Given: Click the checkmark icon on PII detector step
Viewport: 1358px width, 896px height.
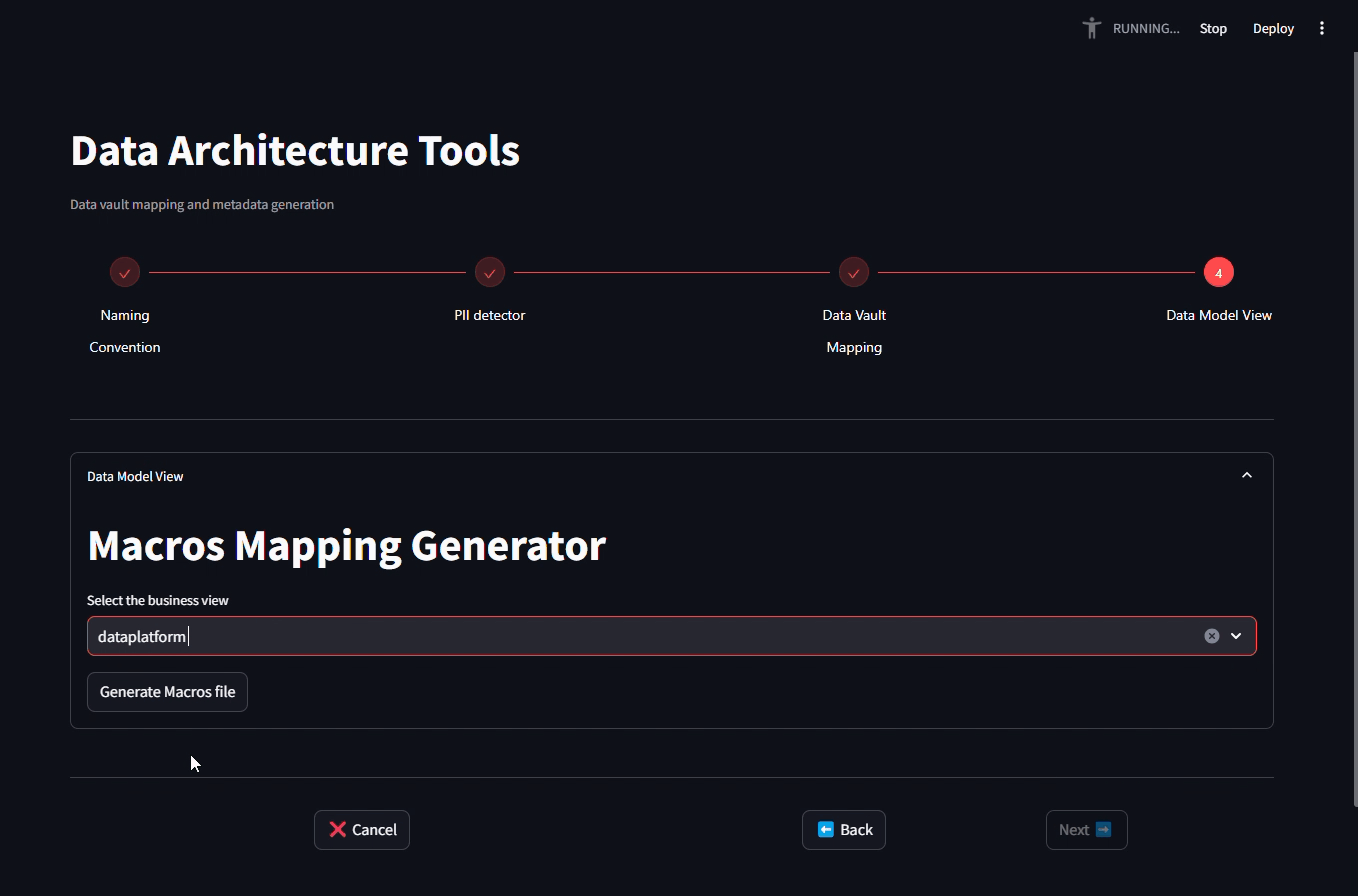Looking at the screenshot, I should pos(490,272).
